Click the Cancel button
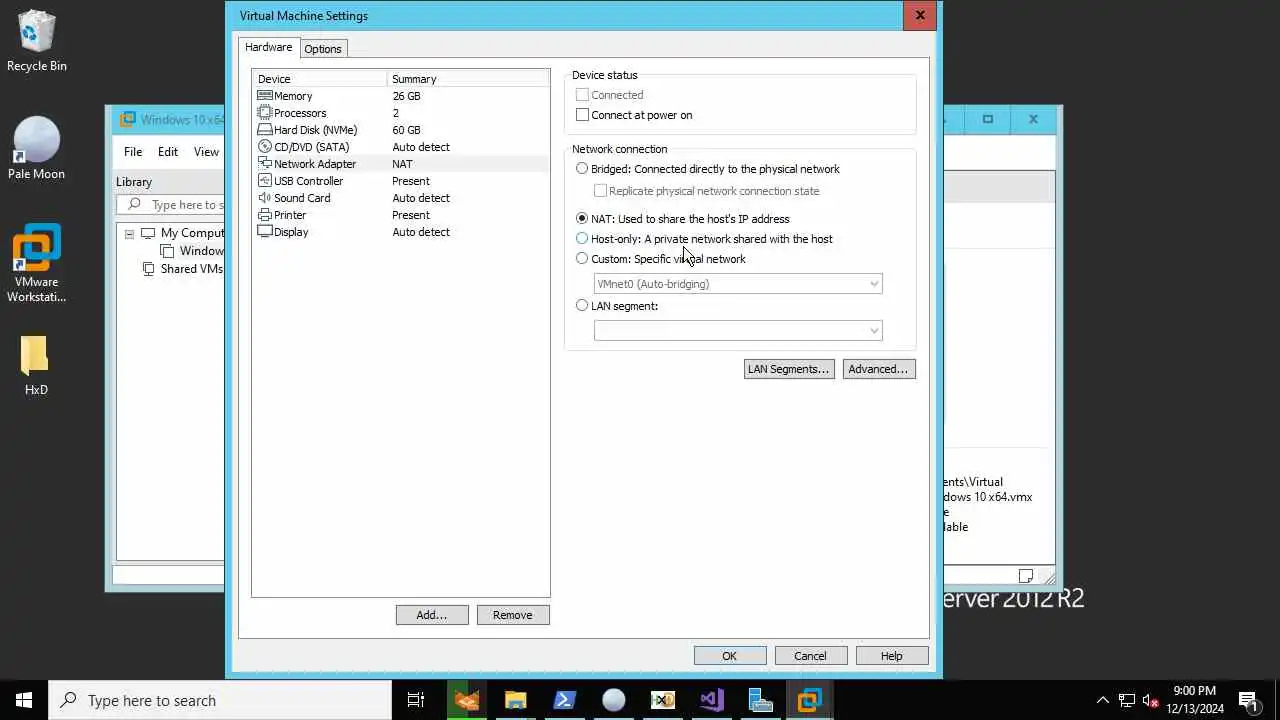1280x720 pixels. pos(811,656)
